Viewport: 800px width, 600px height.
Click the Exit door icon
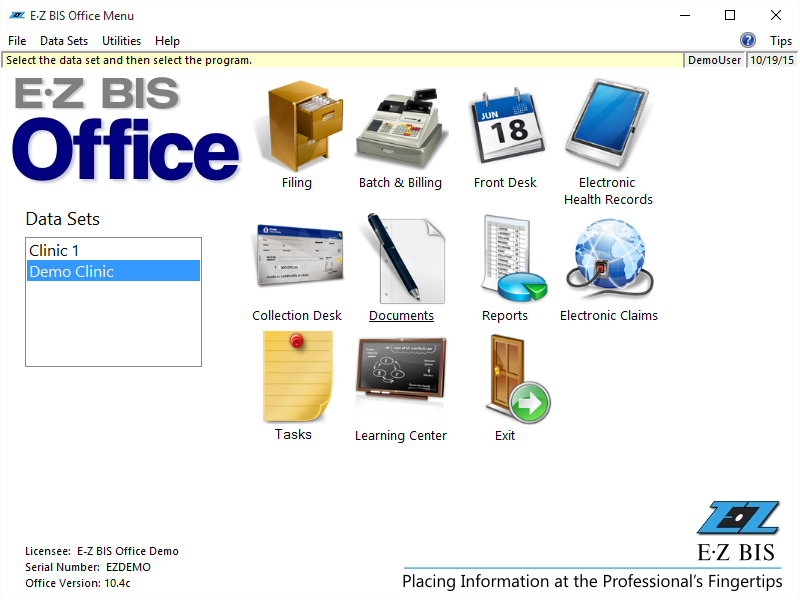(517, 379)
